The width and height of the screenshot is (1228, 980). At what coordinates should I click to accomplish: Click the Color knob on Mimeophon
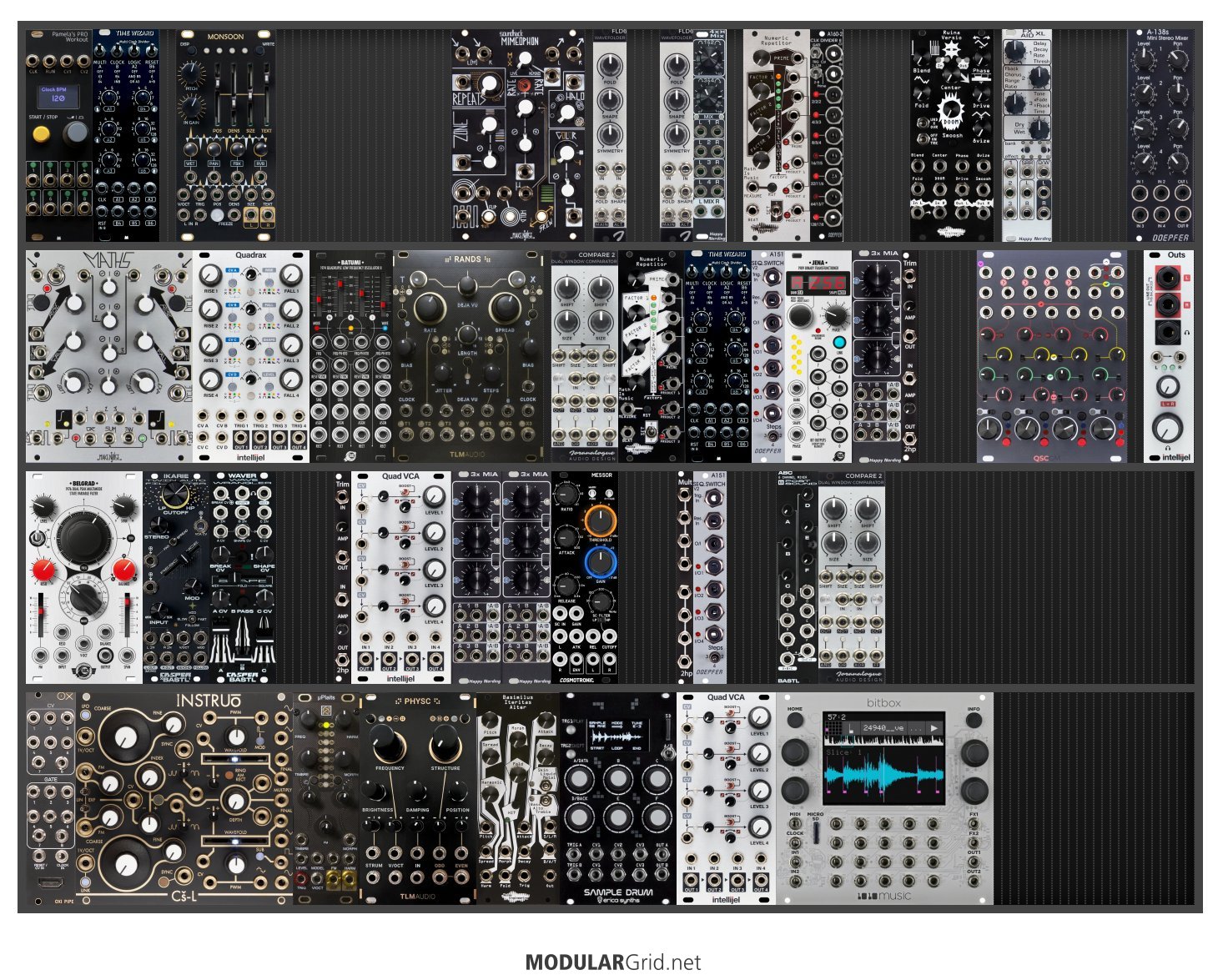click(566, 153)
